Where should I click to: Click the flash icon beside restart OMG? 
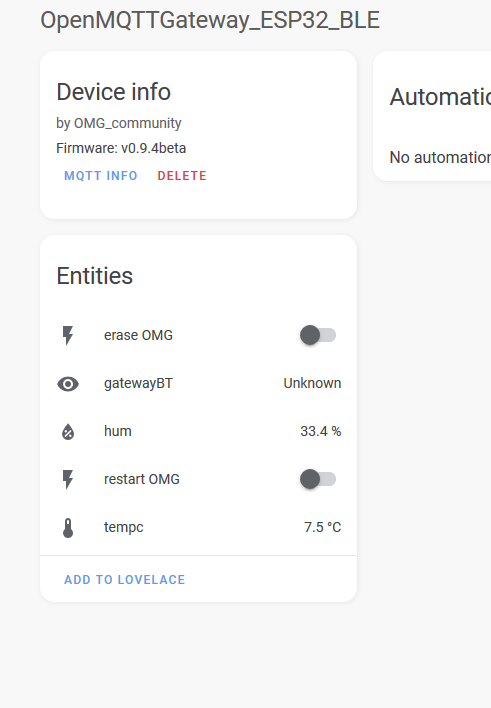[x=68, y=480]
